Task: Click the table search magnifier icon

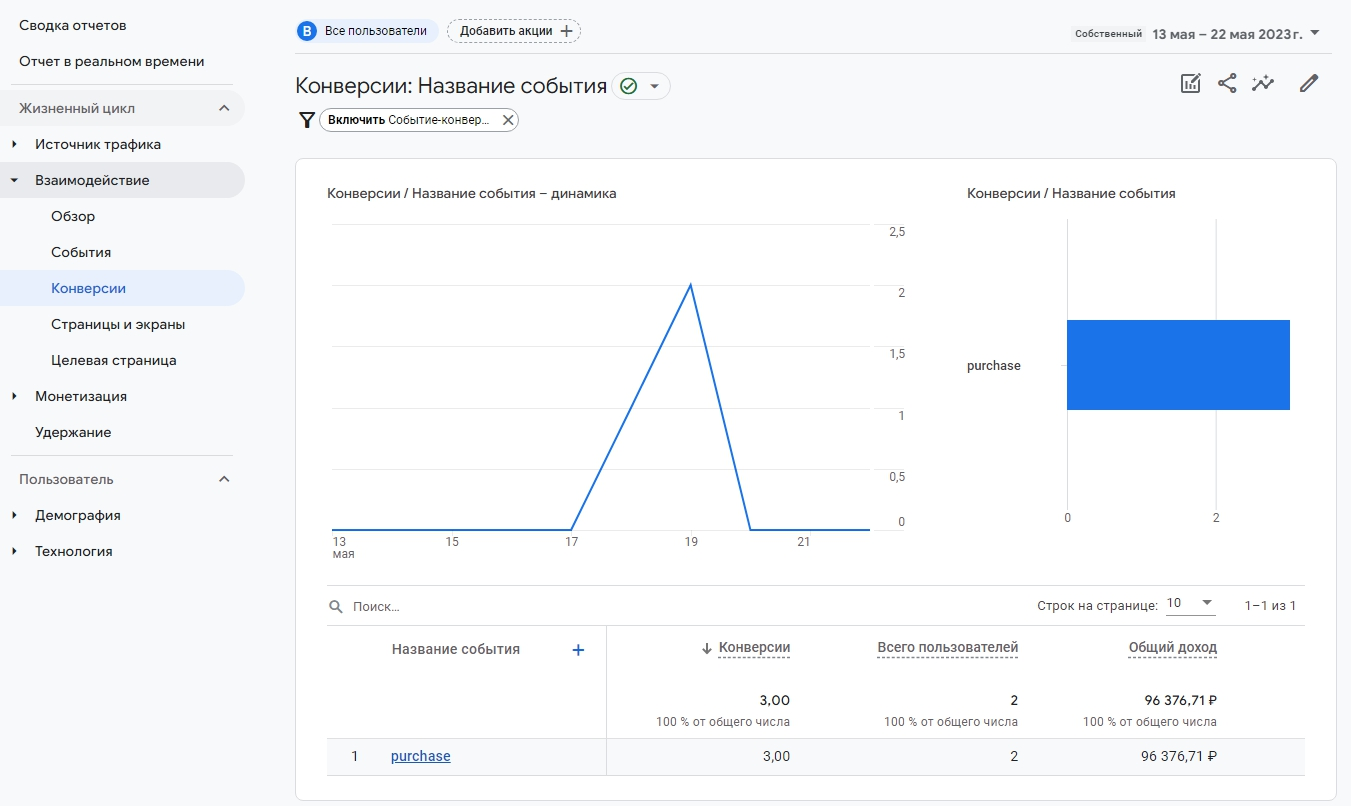Action: [x=336, y=606]
